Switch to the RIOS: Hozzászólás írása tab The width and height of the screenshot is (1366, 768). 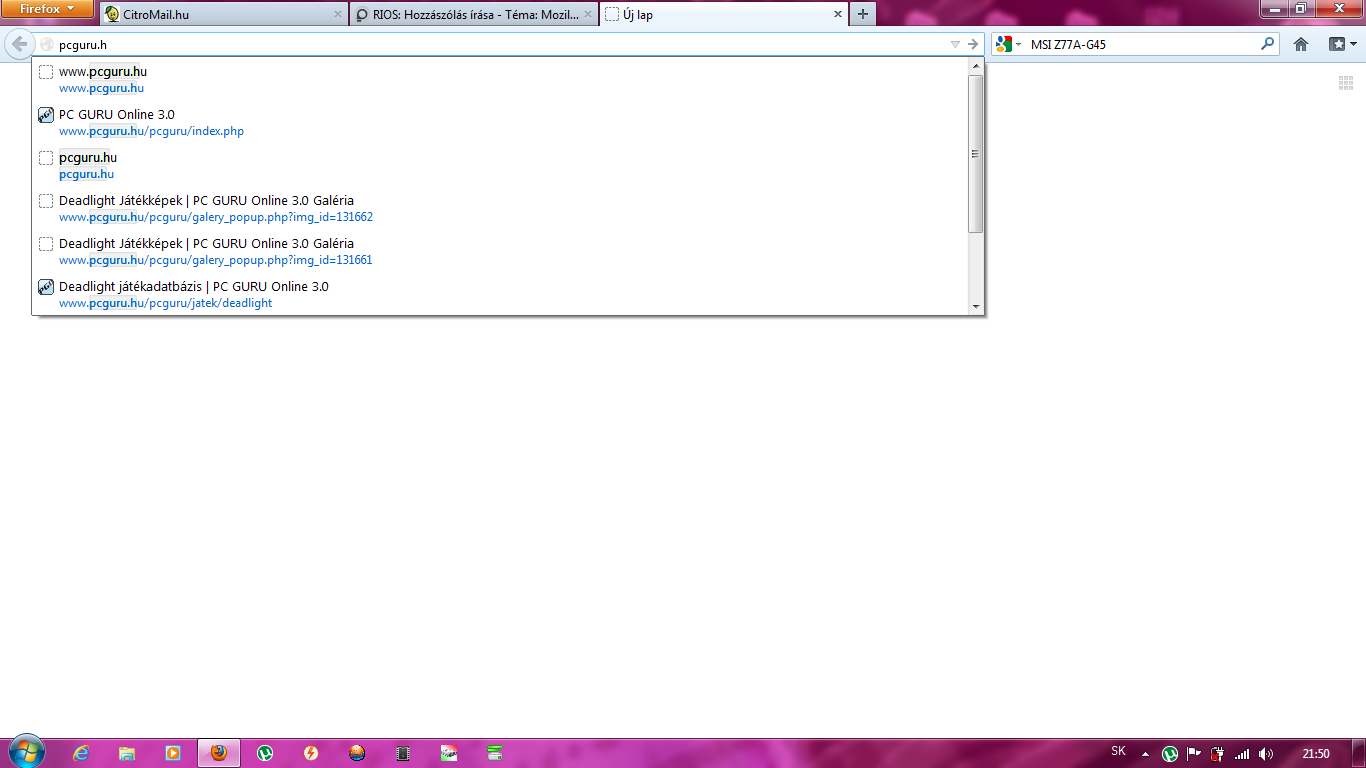tap(474, 14)
